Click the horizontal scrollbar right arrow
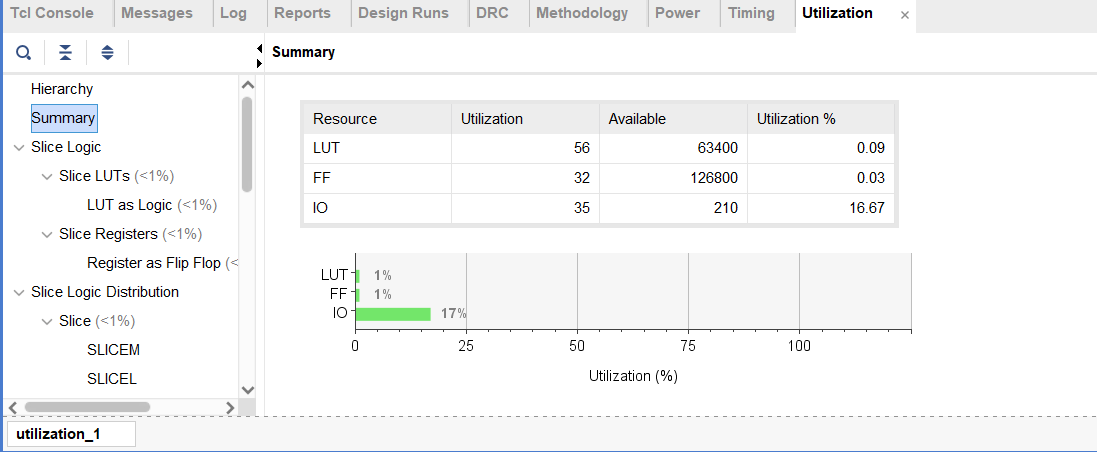 pyautogui.click(x=230, y=407)
